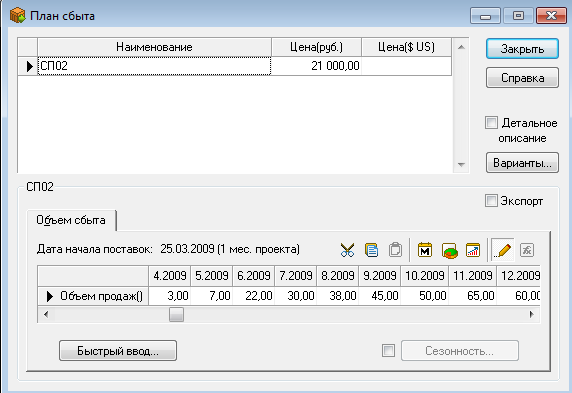The height and width of the screenshot is (393, 572).
Task: Click the Быстрый ввод... button
Action: (x=118, y=351)
